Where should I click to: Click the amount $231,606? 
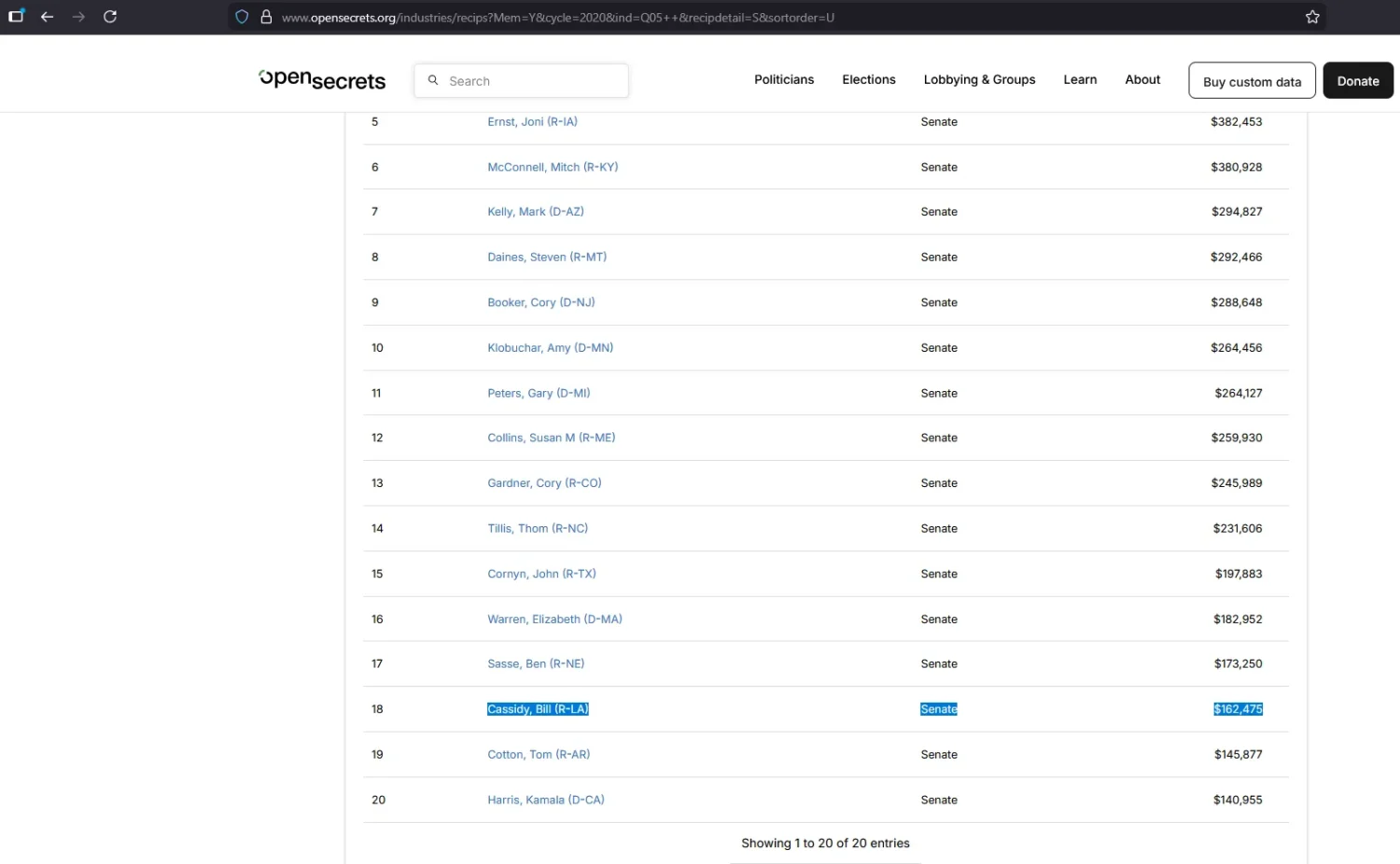pos(1238,529)
